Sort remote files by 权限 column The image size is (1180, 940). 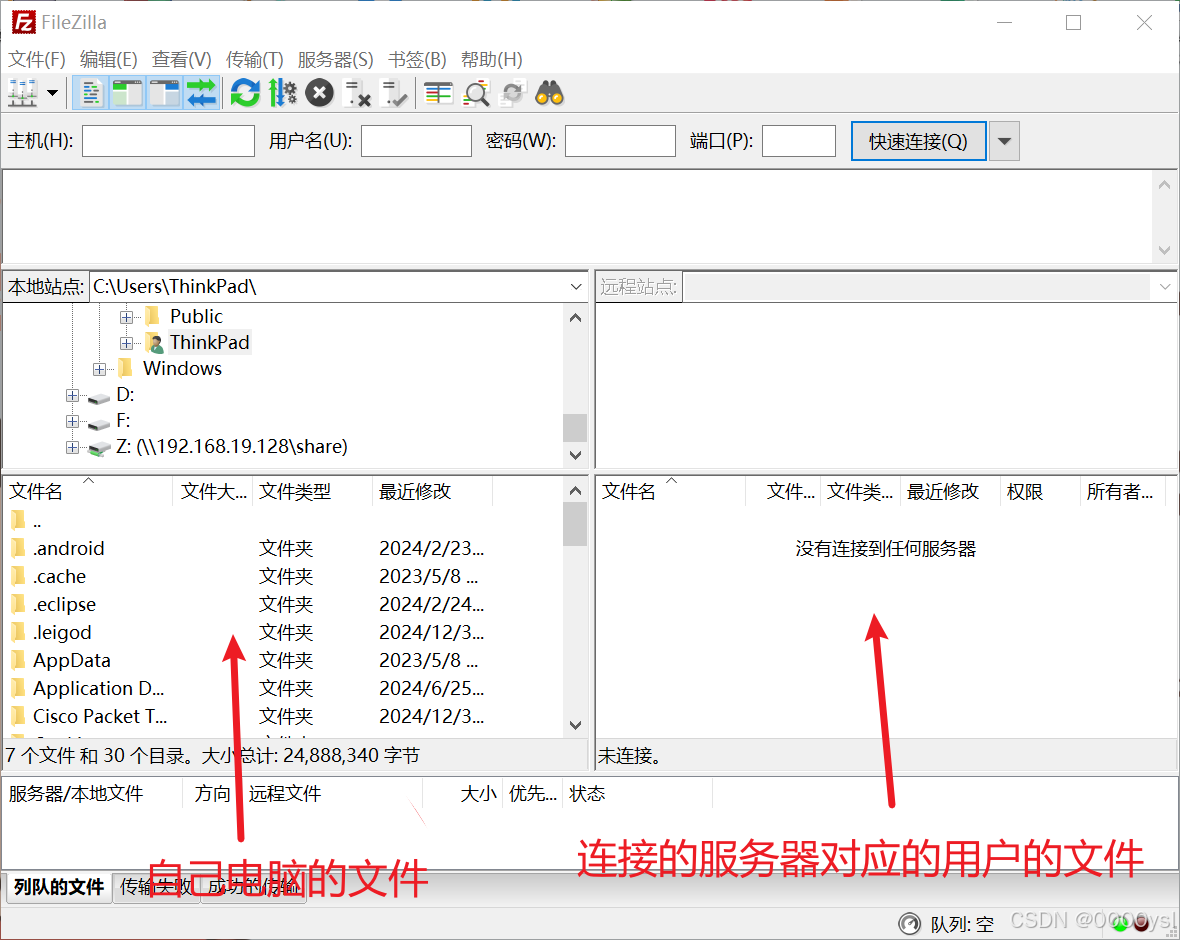coord(1040,491)
